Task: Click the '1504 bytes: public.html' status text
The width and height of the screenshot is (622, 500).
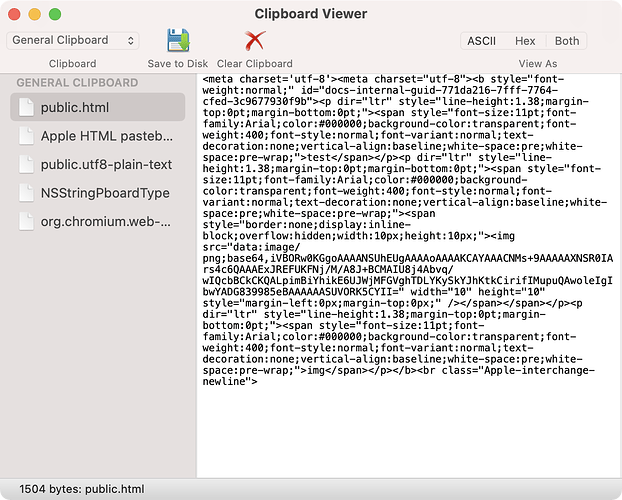Action: tap(82, 489)
